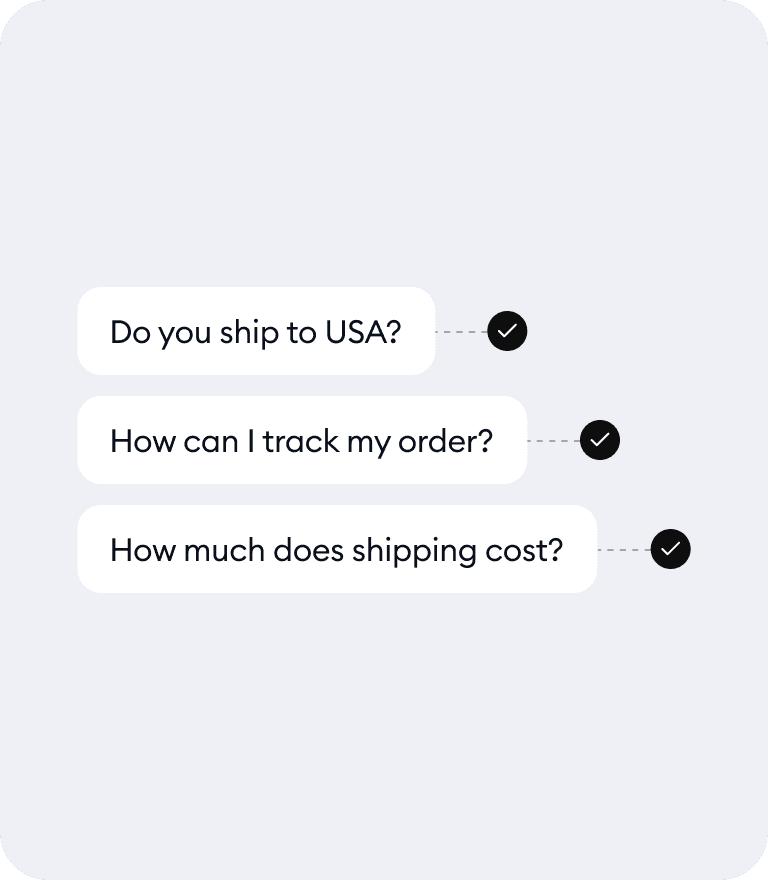Click the checkmark beside "Do you ship to USA?"
This screenshot has height=880, width=768.
coord(507,331)
